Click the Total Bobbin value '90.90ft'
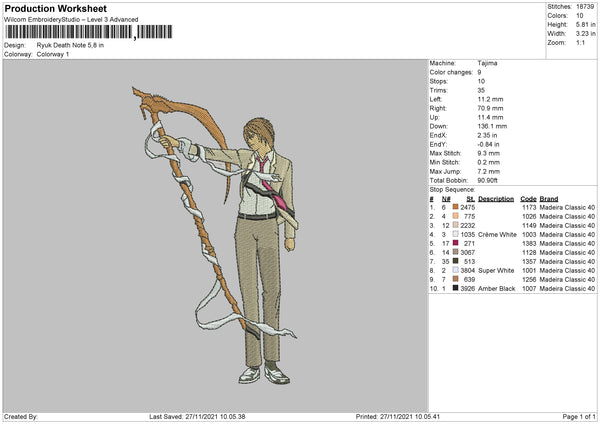Image resolution: width=600 pixels, height=424 pixels. tap(488, 181)
